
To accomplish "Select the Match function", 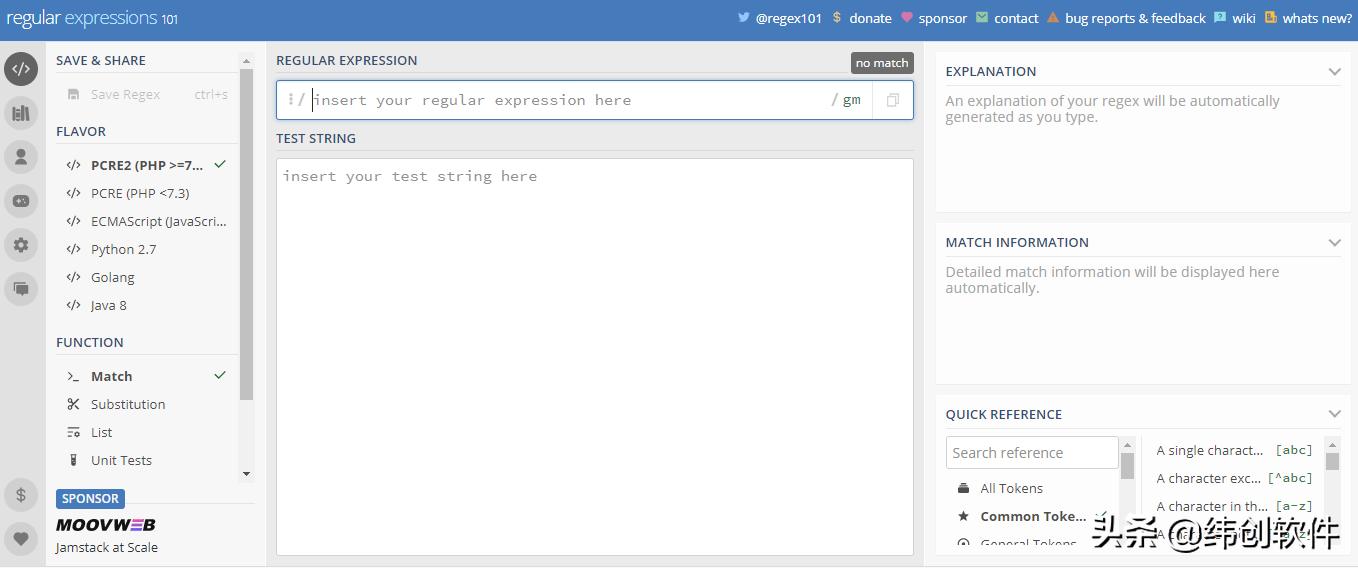I will 146,376.
